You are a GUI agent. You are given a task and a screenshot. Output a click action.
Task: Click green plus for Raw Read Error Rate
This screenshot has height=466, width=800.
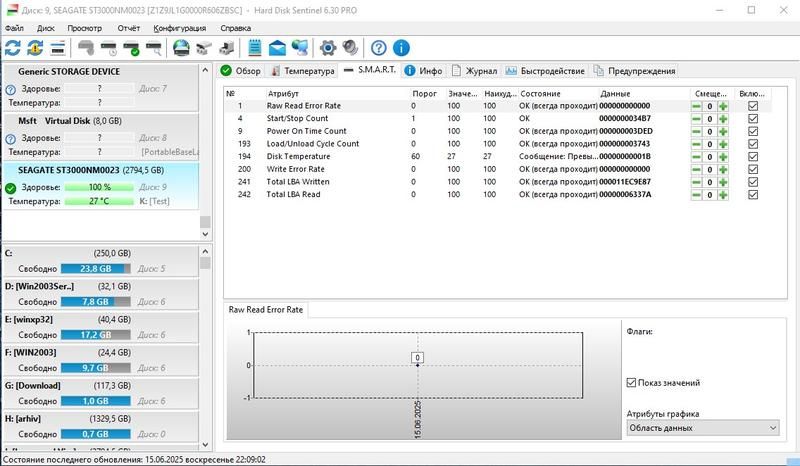[723, 106]
